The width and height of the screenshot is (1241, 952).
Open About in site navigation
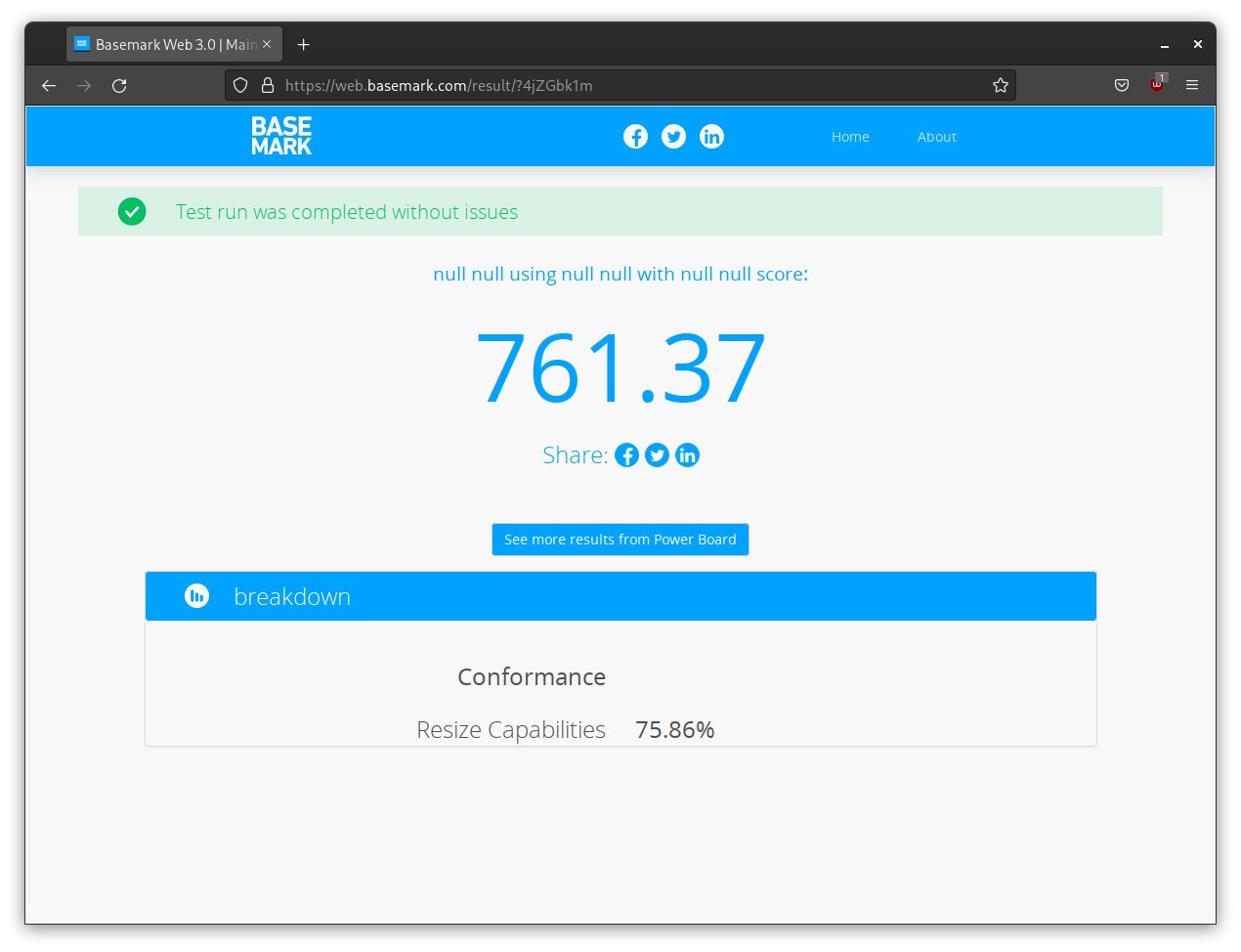click(936, 137)
